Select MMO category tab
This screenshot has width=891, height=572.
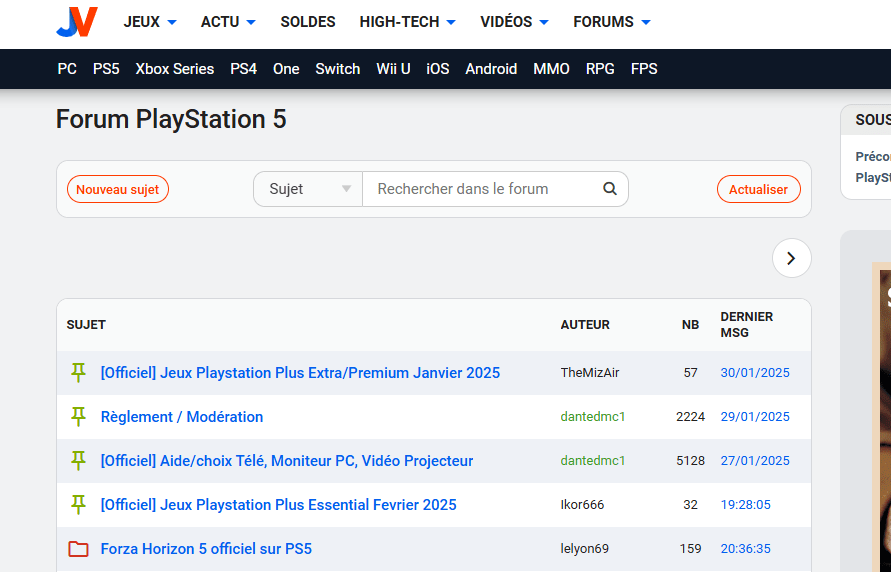(551, 69)
